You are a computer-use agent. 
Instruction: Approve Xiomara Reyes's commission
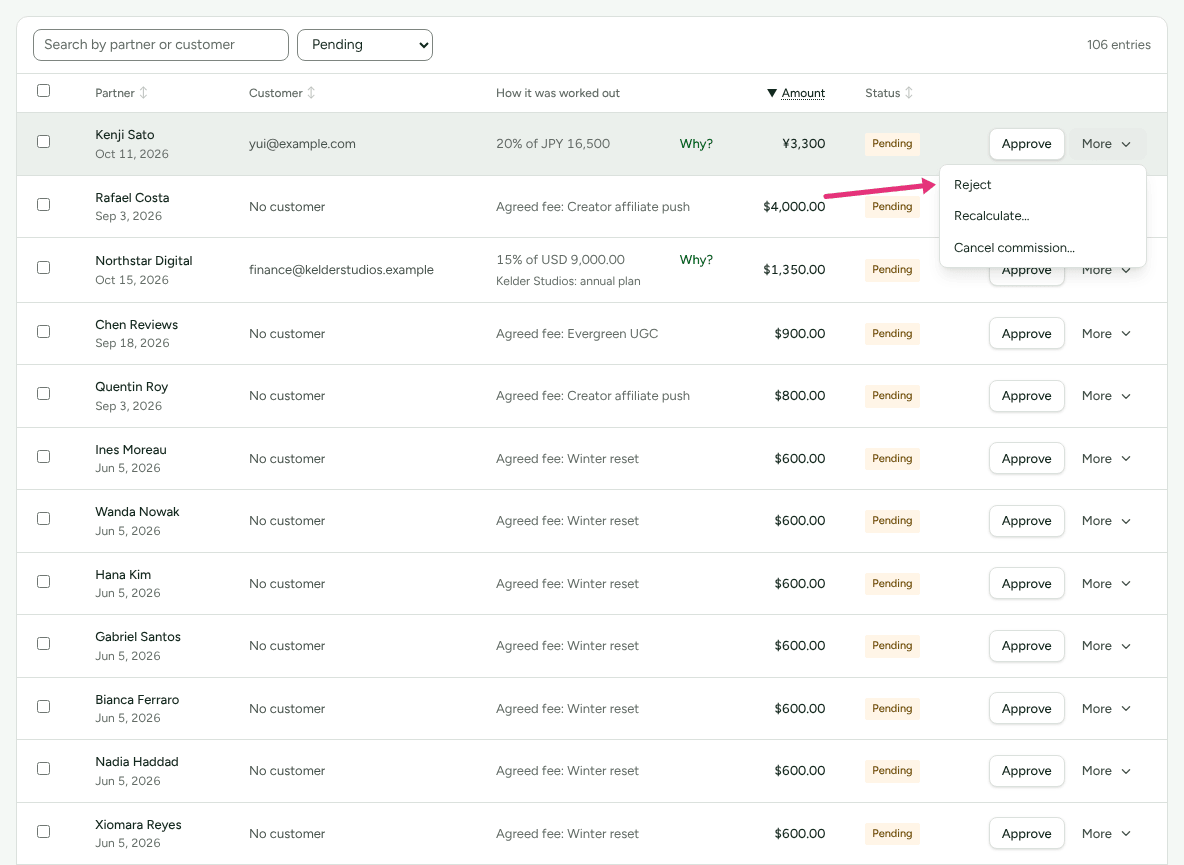pos(1026,833)
